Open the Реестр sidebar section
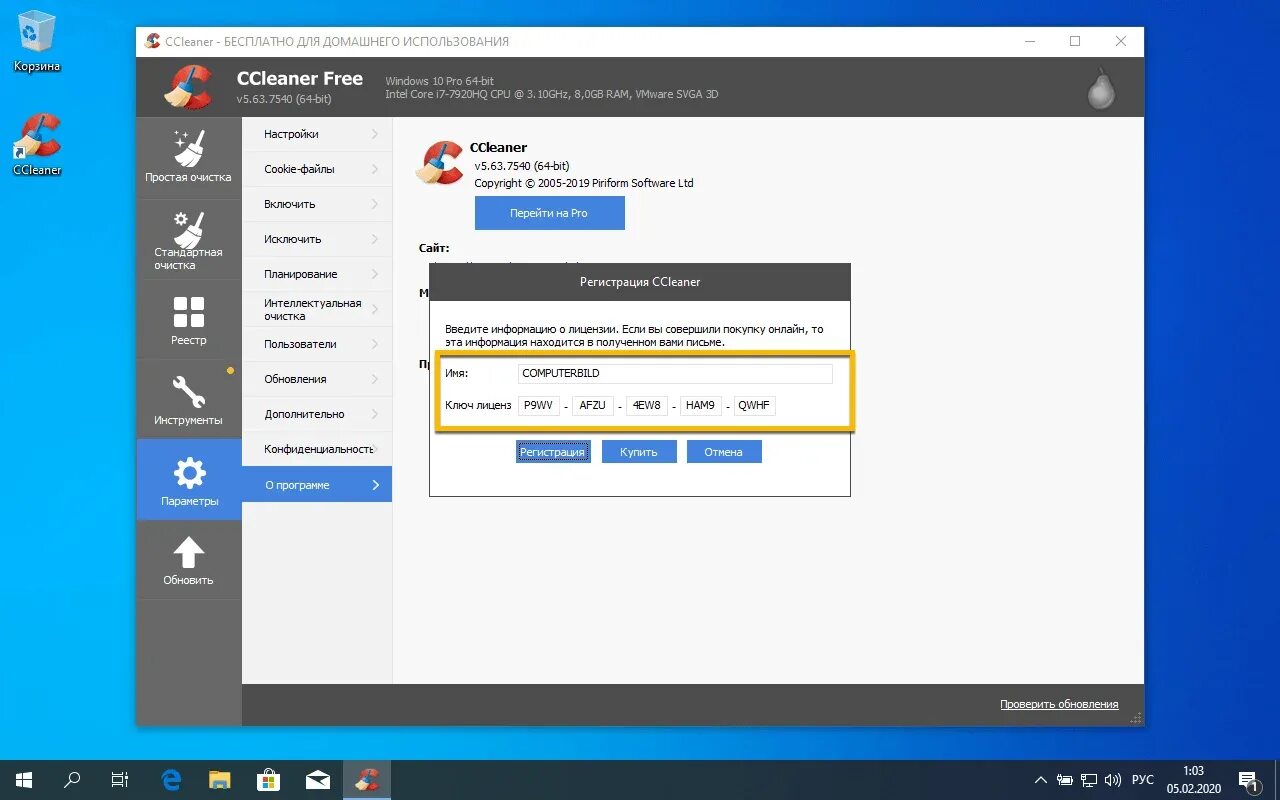Image resolution: width=1280 pixels, height=800 pixels. (x=189, y=320)
